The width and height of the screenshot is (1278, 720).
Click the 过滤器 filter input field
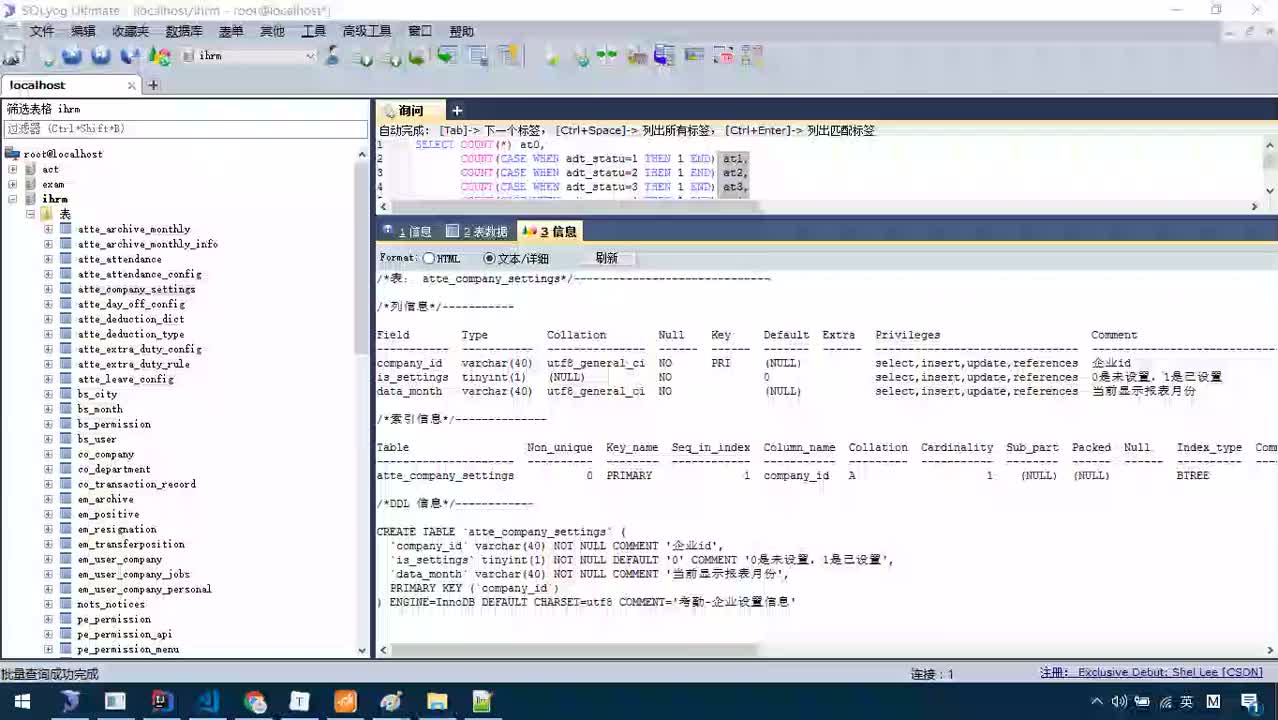tap(186, 129)
